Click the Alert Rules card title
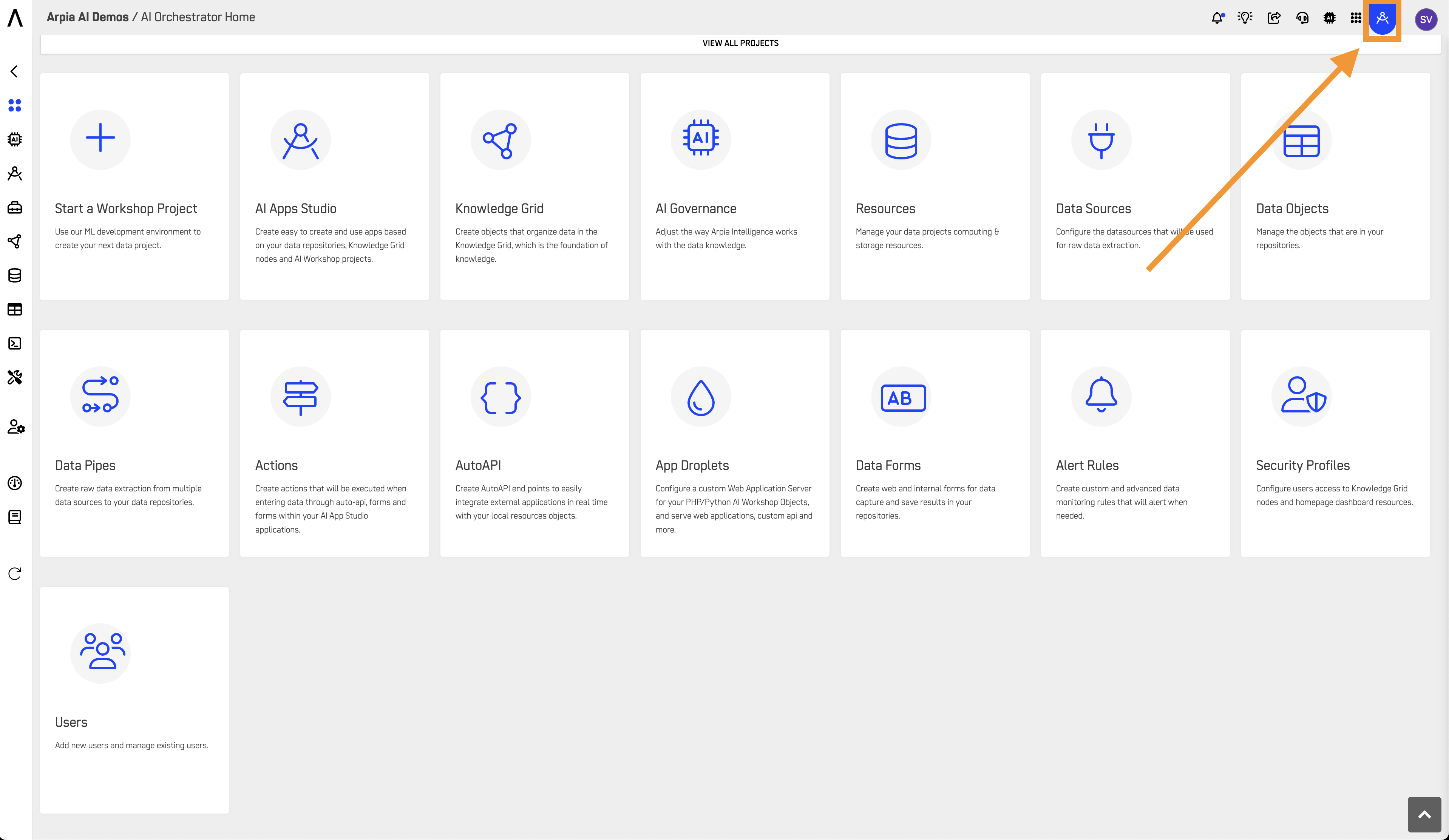Image resolution: width=1449 pixels, height=840 pixels. click(x=1087, y=466)
